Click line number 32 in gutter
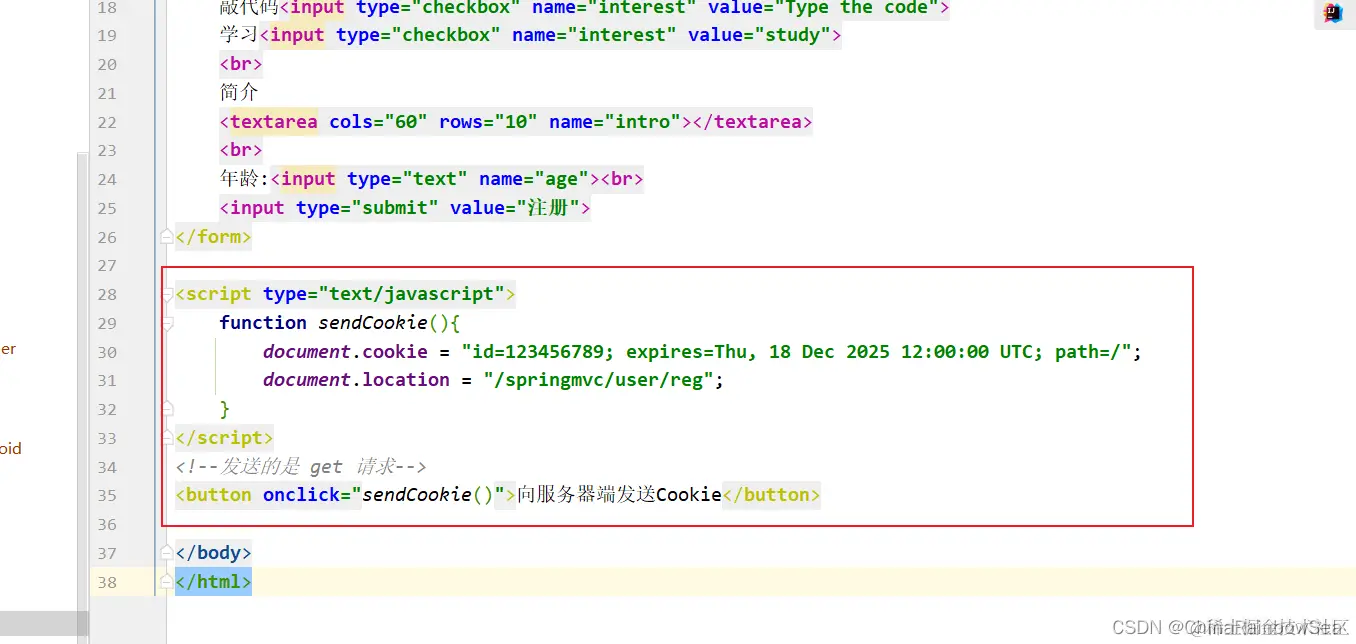 pos(106,410)
